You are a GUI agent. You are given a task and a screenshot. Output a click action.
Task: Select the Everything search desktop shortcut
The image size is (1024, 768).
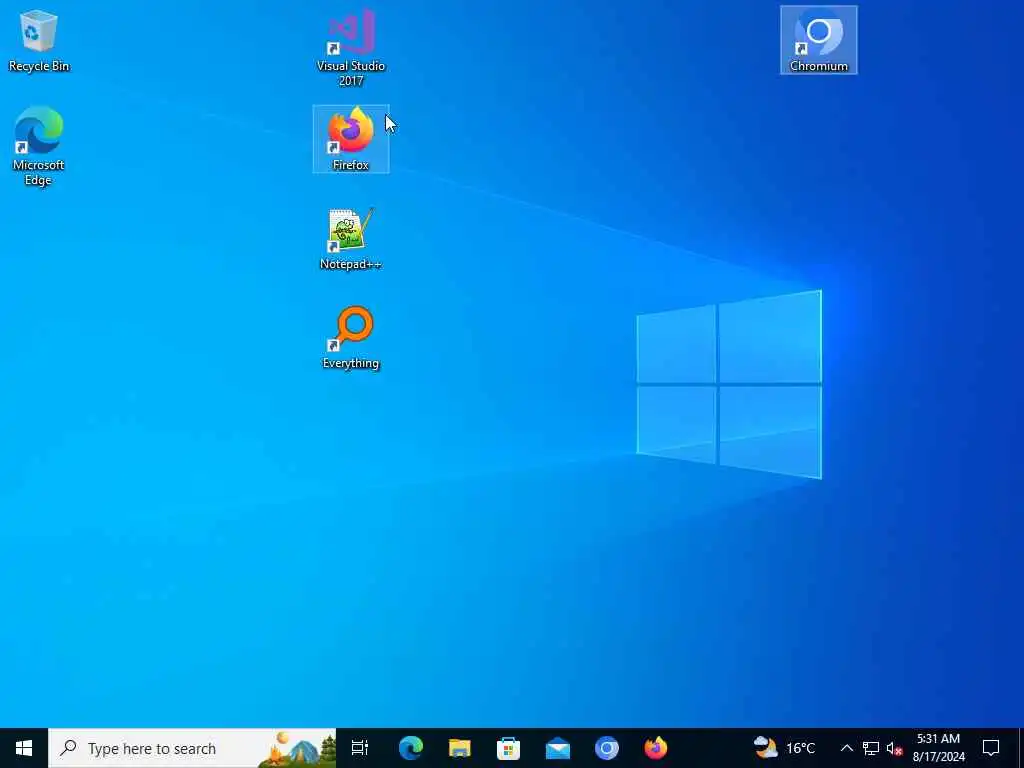(351, 338)
